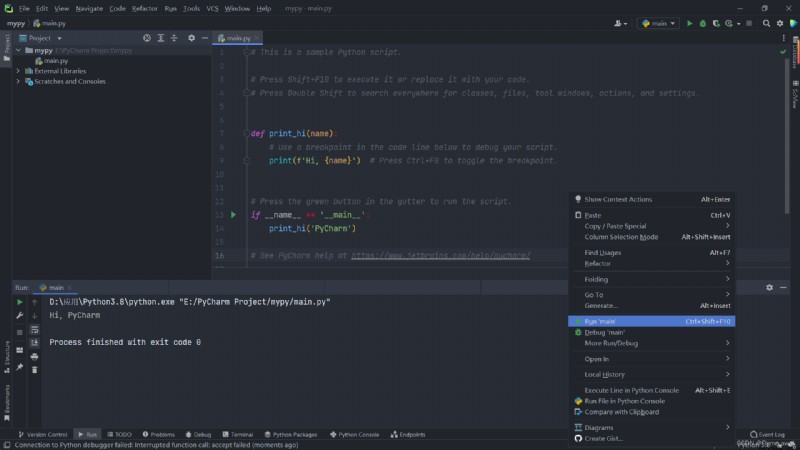Select Paste in the context menu
Image resolution: width=800 pixels, height=450 pixels.
point(652,215)
